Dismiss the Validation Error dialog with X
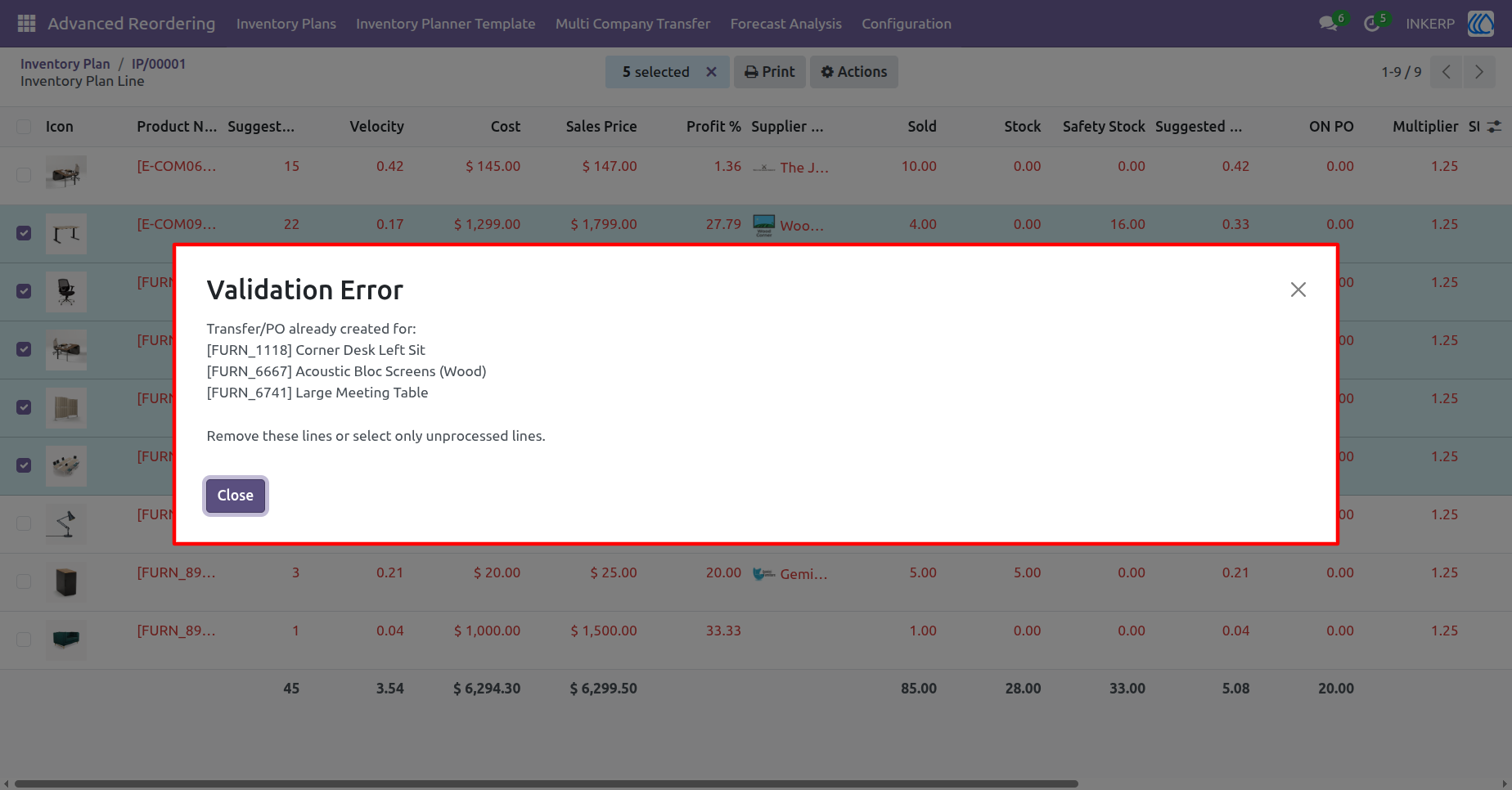The height and width of the screenshot is (790, 1512). (1298, 290)
